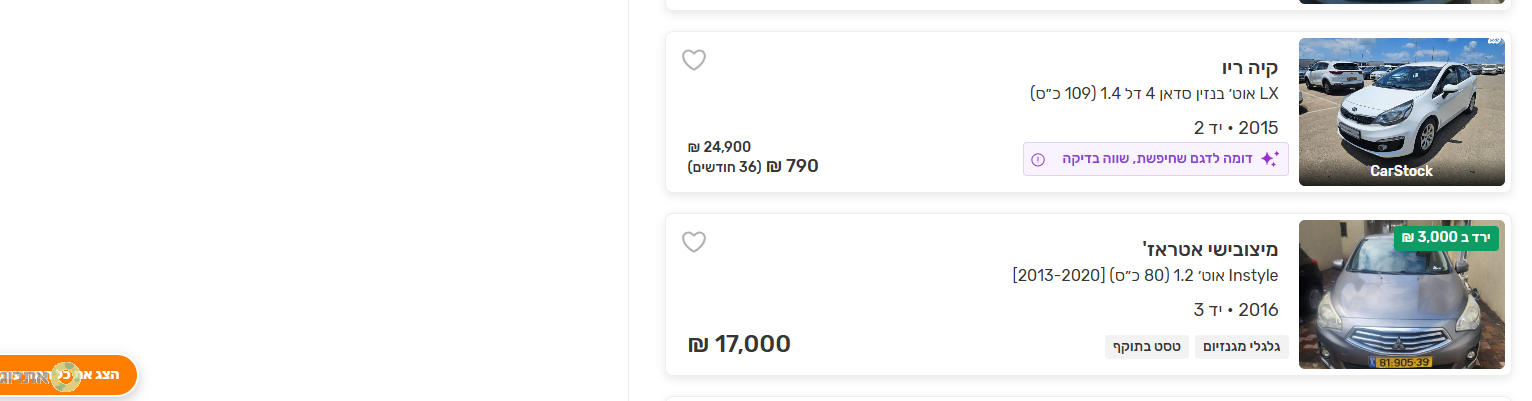Favorite the Mitsubishi Attrage listing heart
The width and height of the screenshot is (1532, 401).
pos(694,242)
